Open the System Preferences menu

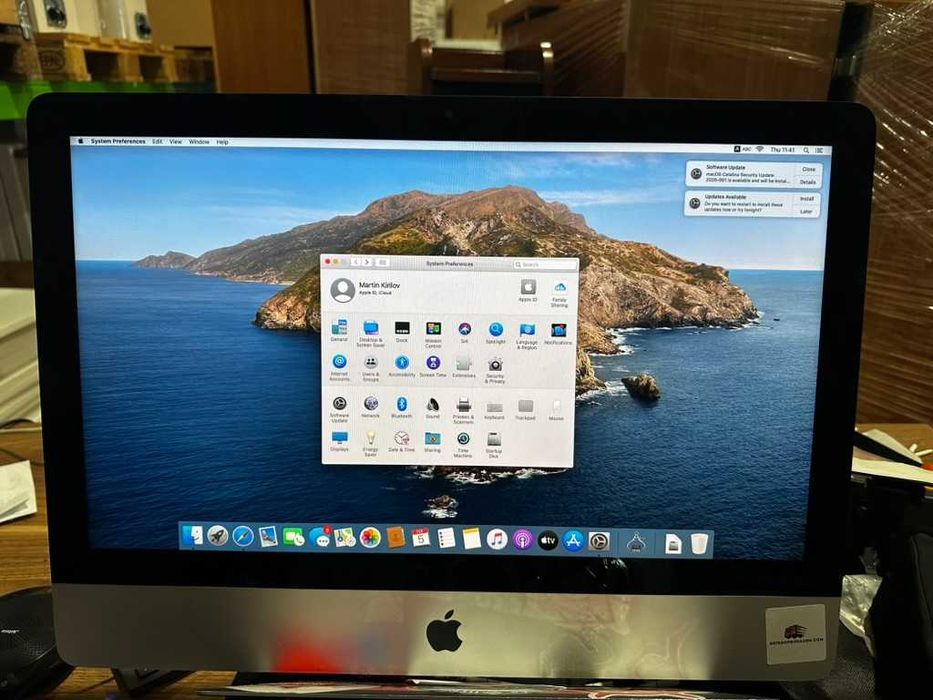click(118, 142)
